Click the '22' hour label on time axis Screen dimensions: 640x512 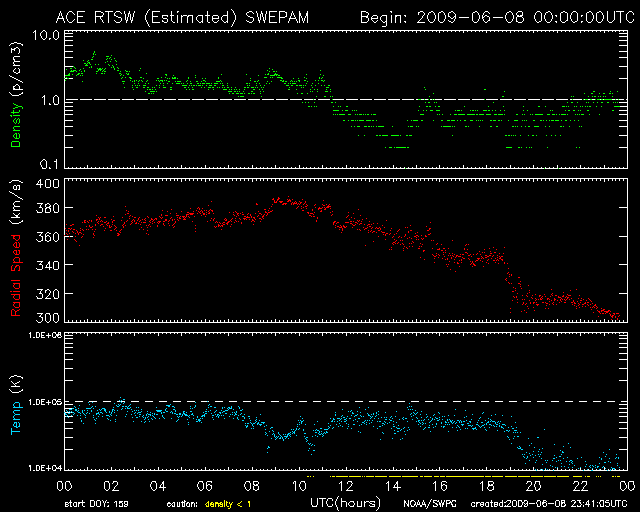point(580,486)
